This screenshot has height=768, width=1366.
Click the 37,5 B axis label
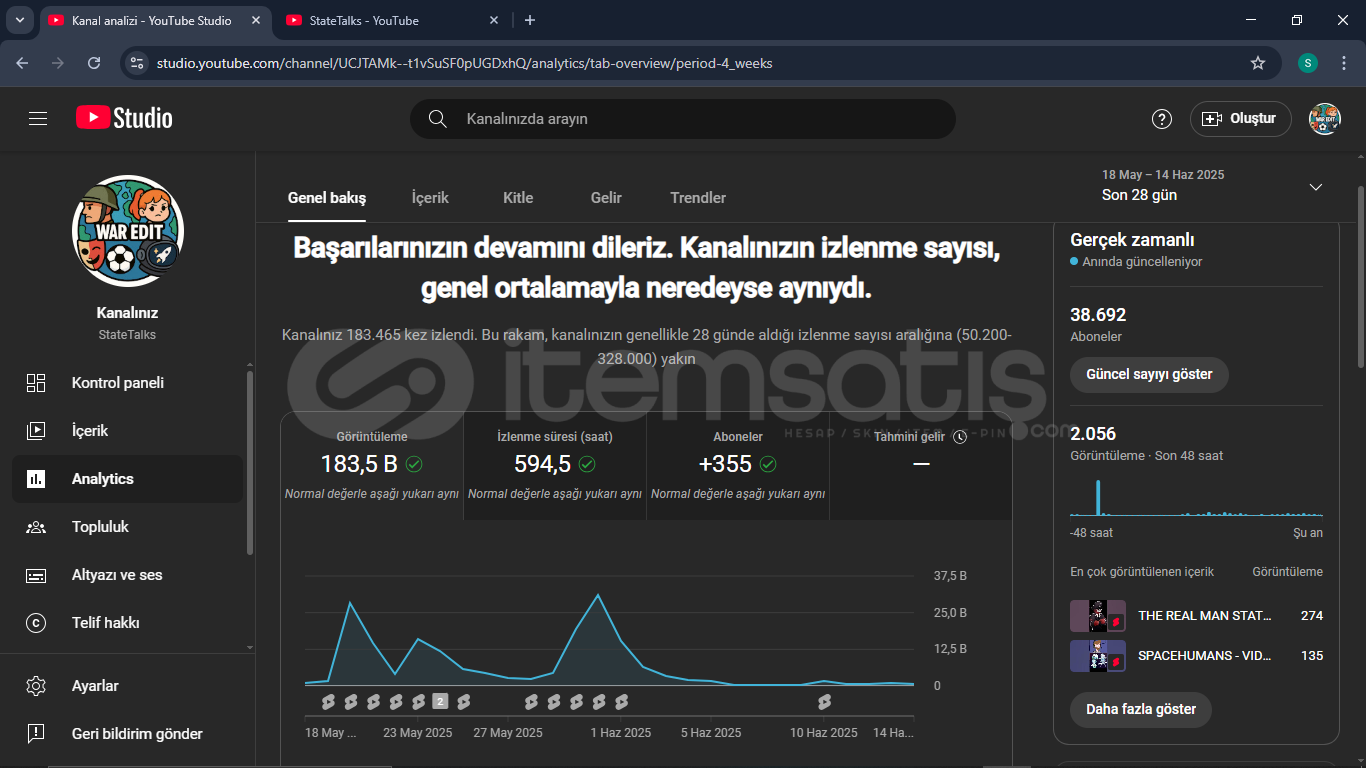pyautogui.click(x=950, y=576)
